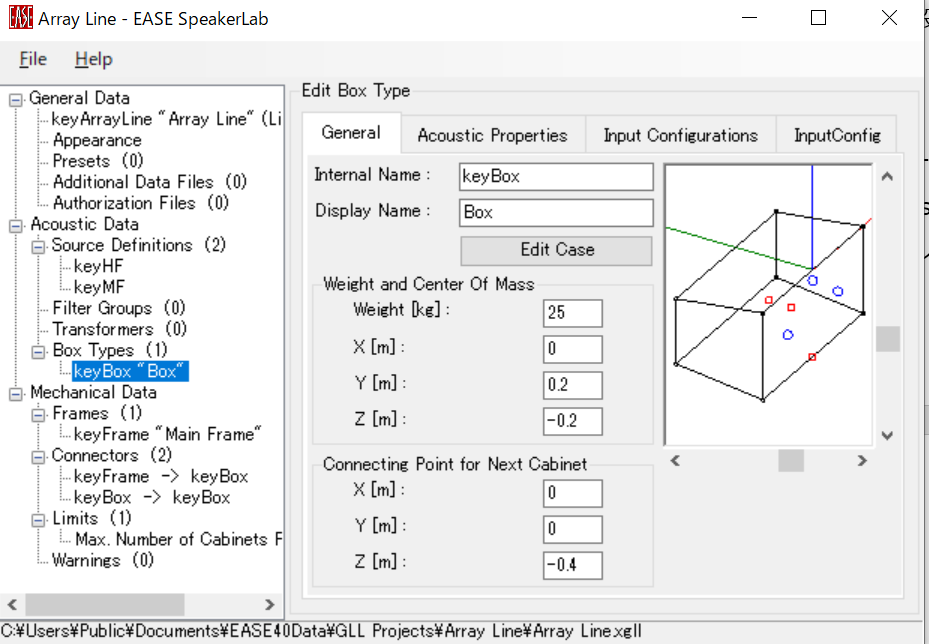
Task: Click the 3D box preview image
Action: pyautogui.click(x=768, y=305)
